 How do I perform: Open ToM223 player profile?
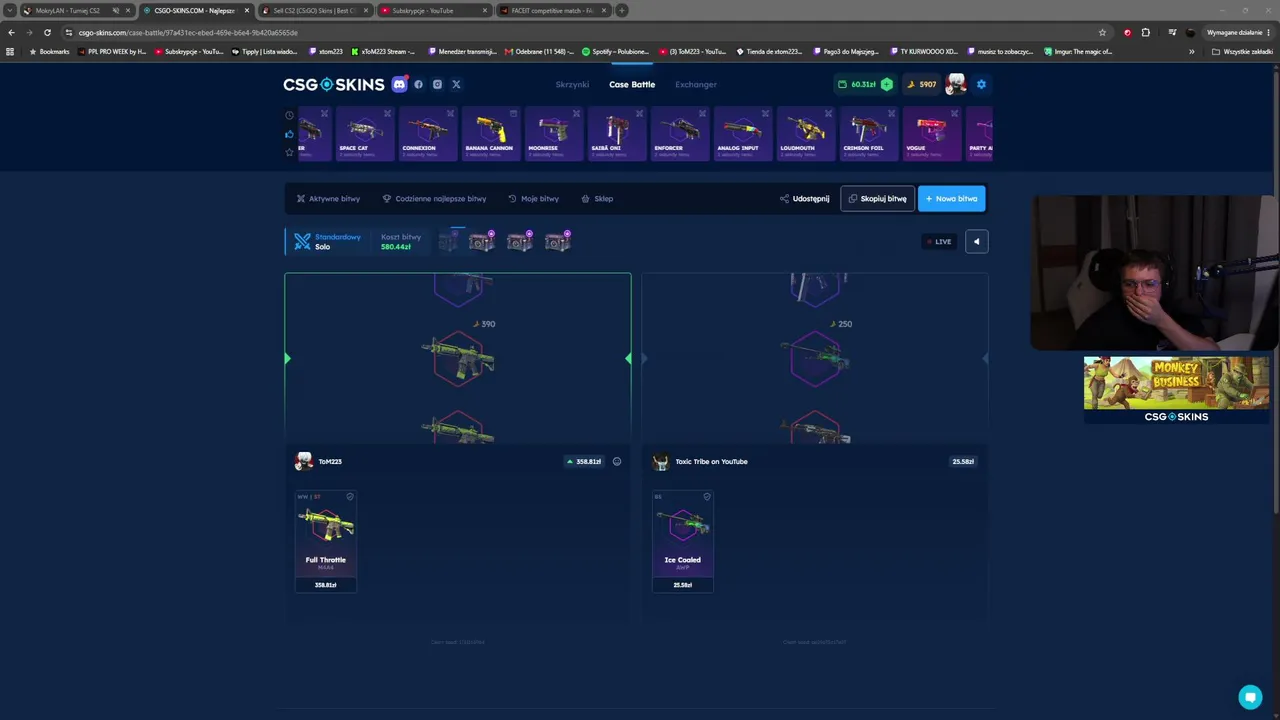pos(319,461)
